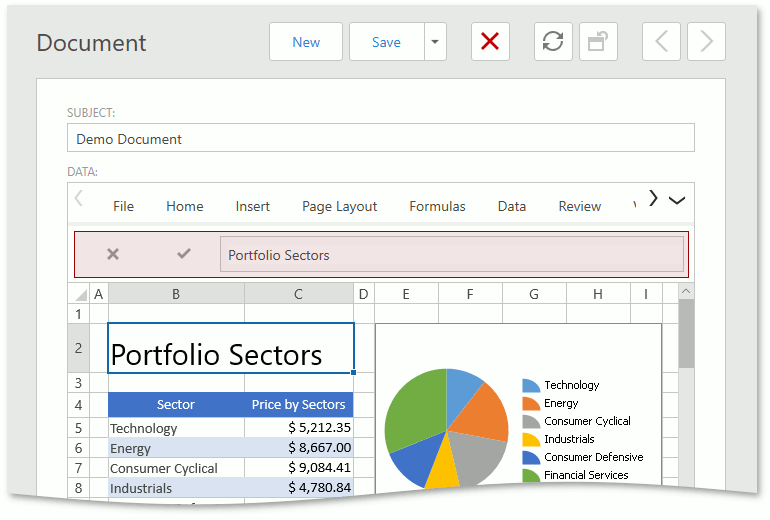Click the $ 9,084.41 cell
The image size is (770, 520).
[299, 468]
